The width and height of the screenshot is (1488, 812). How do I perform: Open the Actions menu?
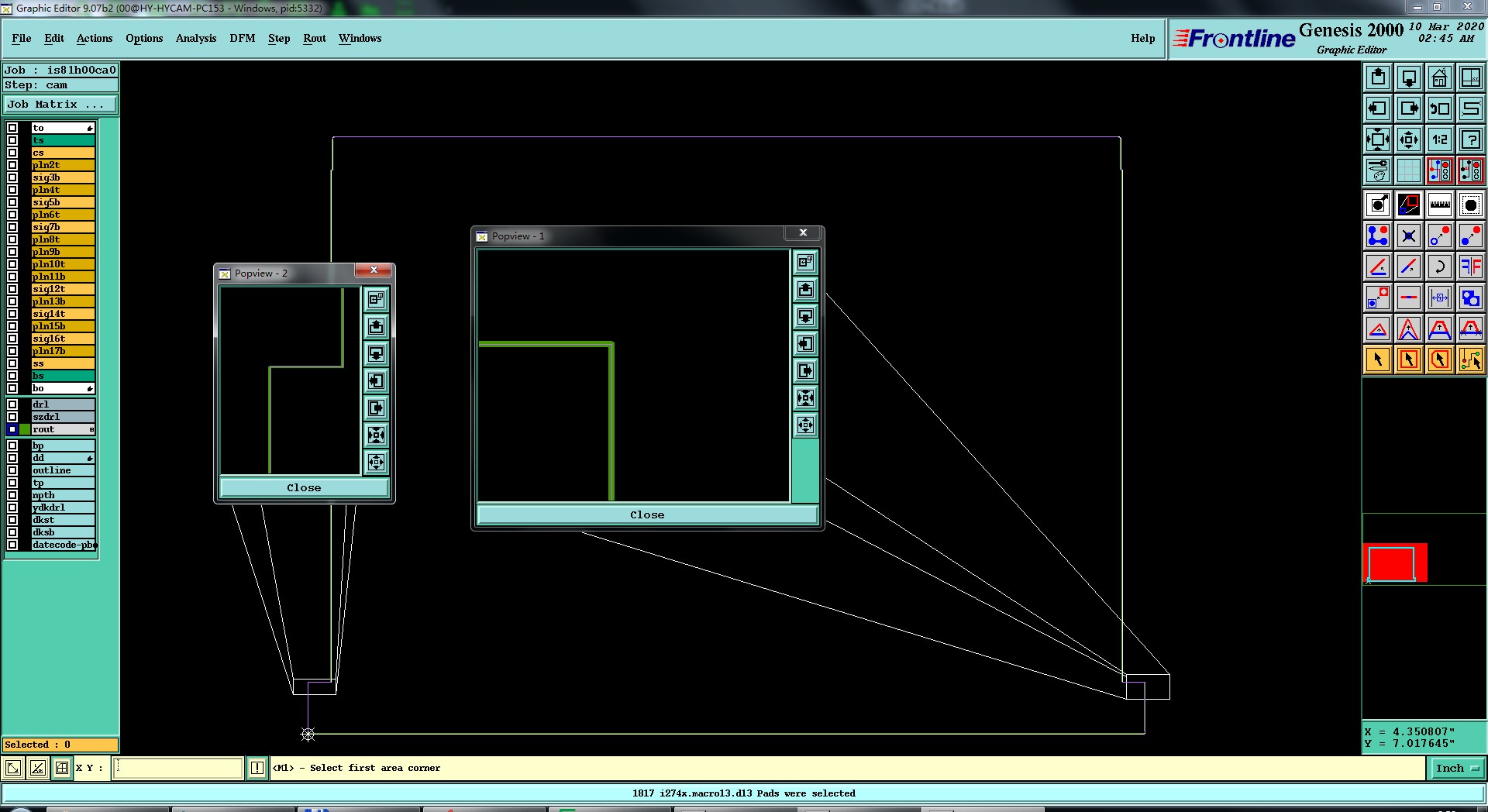click(95, 38)
